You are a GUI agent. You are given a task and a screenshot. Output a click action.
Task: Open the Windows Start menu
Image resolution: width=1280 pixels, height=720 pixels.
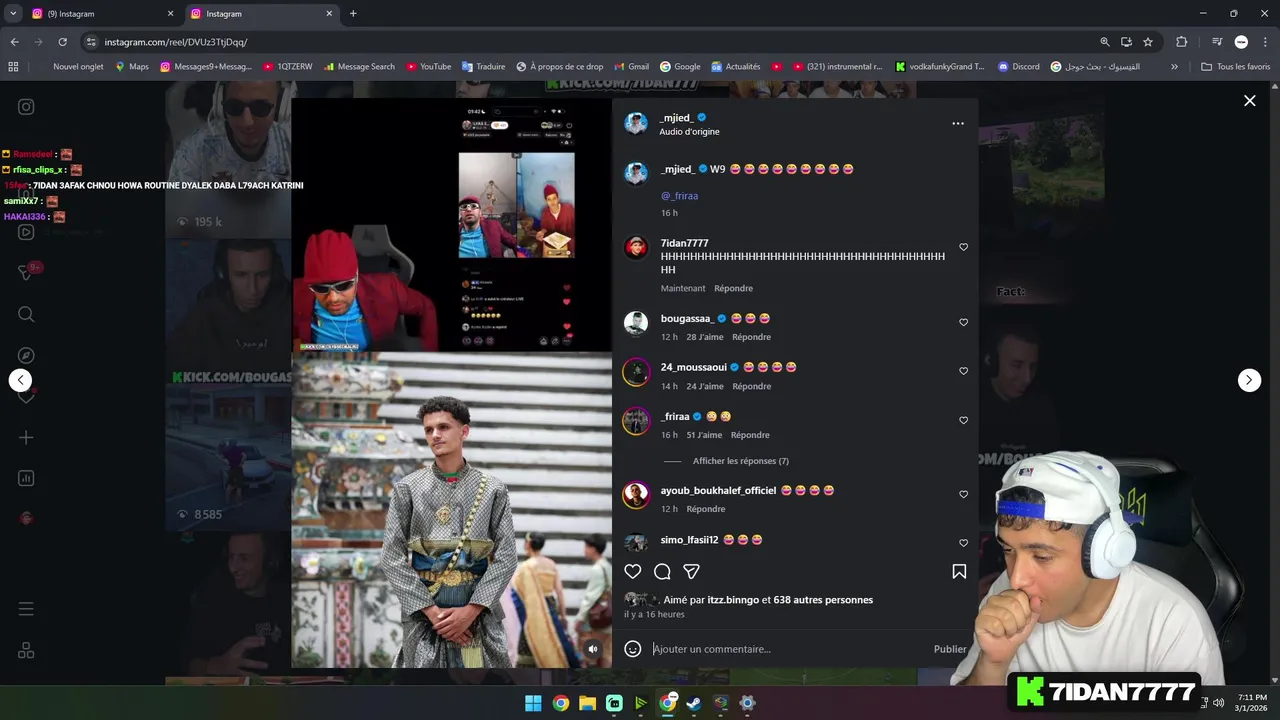pyautogui.click(x=533, y=703)
